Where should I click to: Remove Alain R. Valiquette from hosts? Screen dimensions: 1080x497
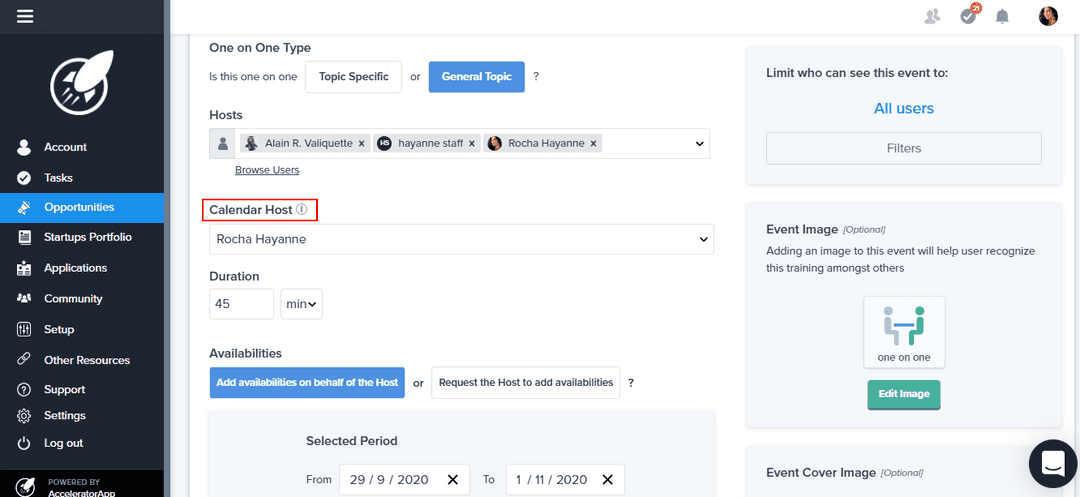pos(362,144)
